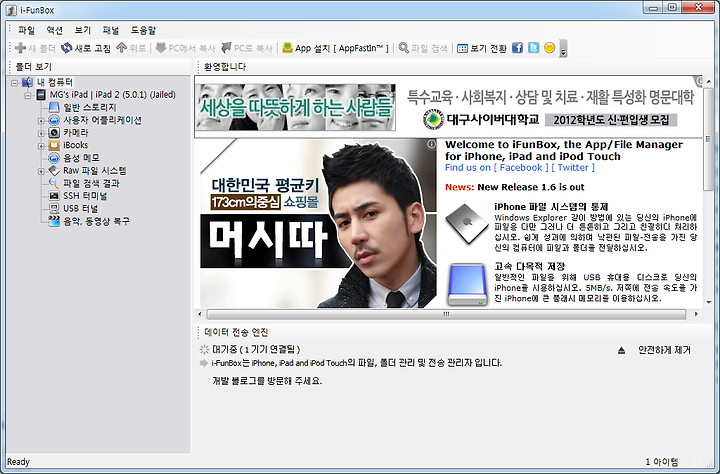Open the 보기 menu
The width and height of the screenshot is (720, 474).
tap(83, 30)
